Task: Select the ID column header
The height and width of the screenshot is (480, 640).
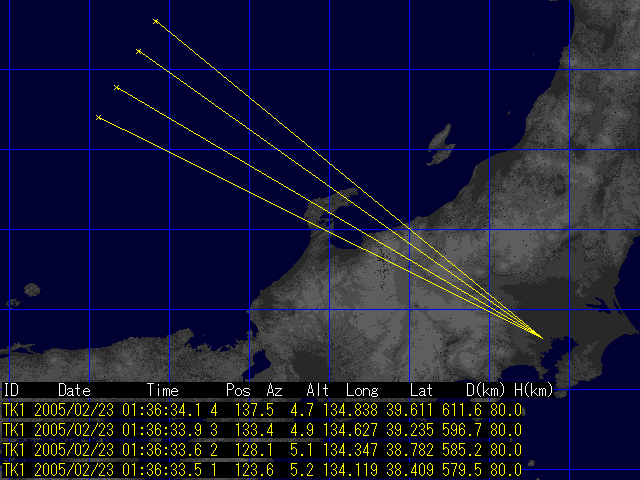Action: pos(12,389)
